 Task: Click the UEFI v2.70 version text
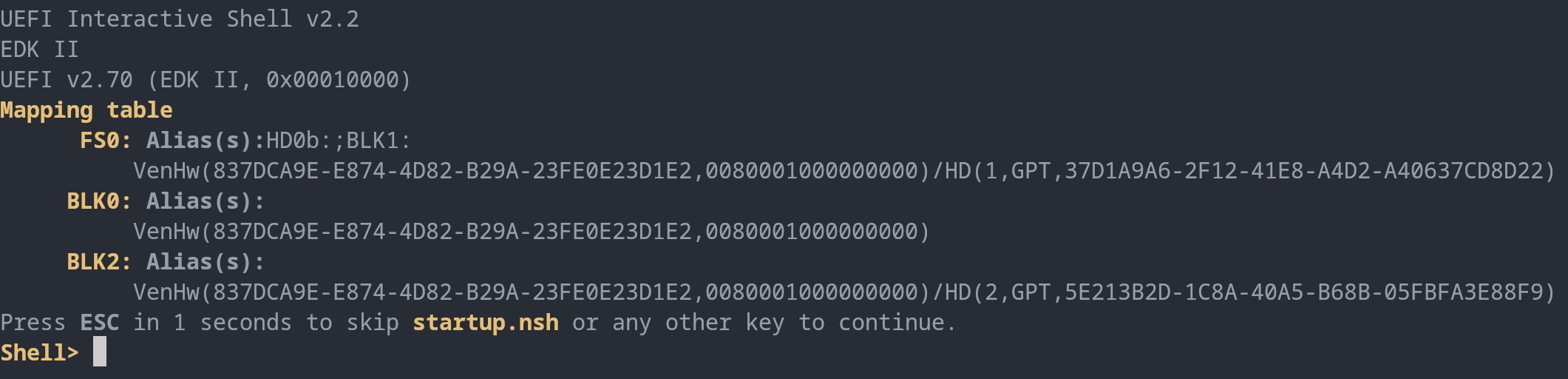click(67, 80)
